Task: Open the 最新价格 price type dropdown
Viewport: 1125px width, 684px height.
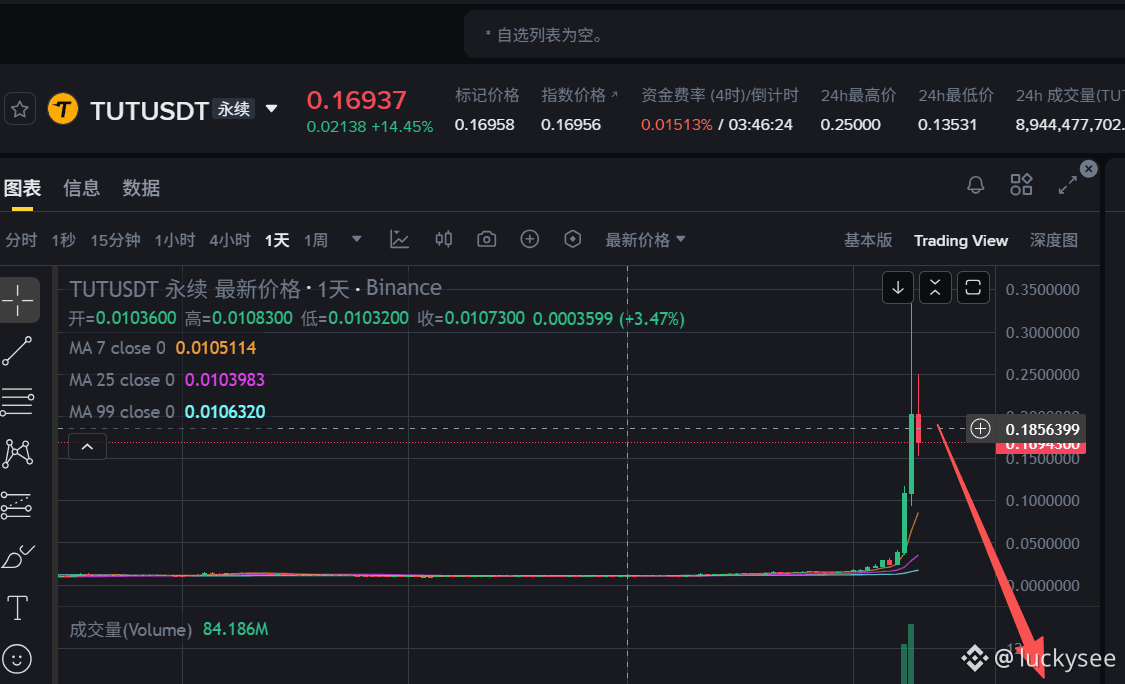Action: pyautogui.click(x=645, y=240)
